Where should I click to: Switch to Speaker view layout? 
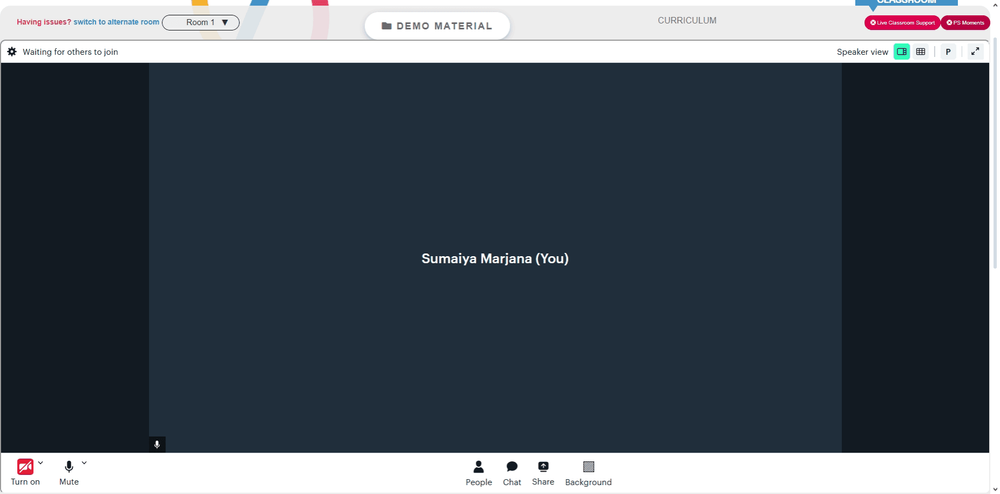pos(901,52)
